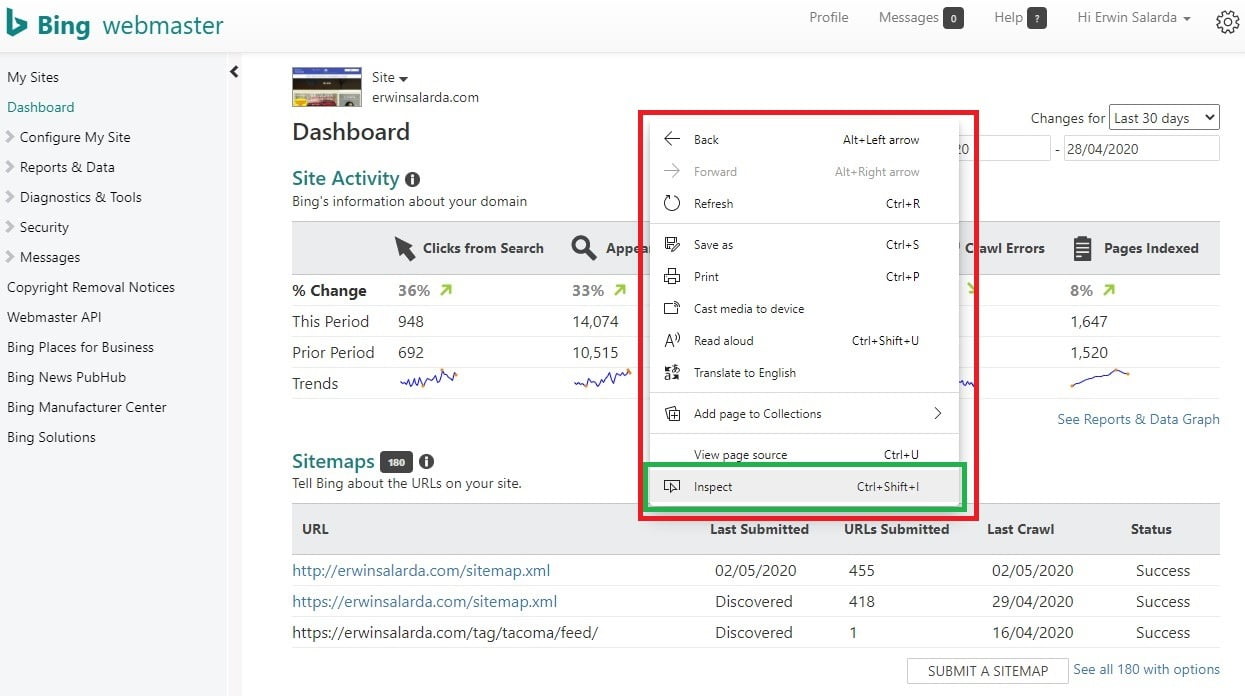Click the Bing logo icon
The height and width of the screenshot is (696, 1245).
coord(17,24)
